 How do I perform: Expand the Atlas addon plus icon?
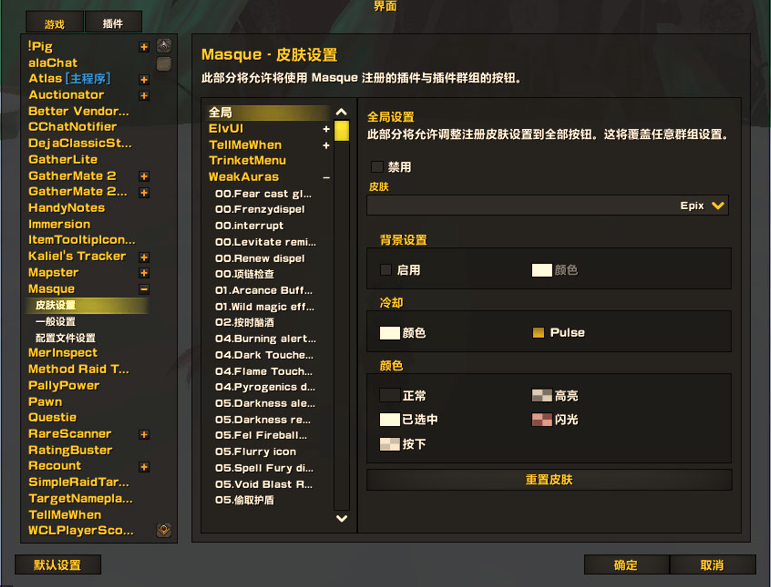pos(144,80)
